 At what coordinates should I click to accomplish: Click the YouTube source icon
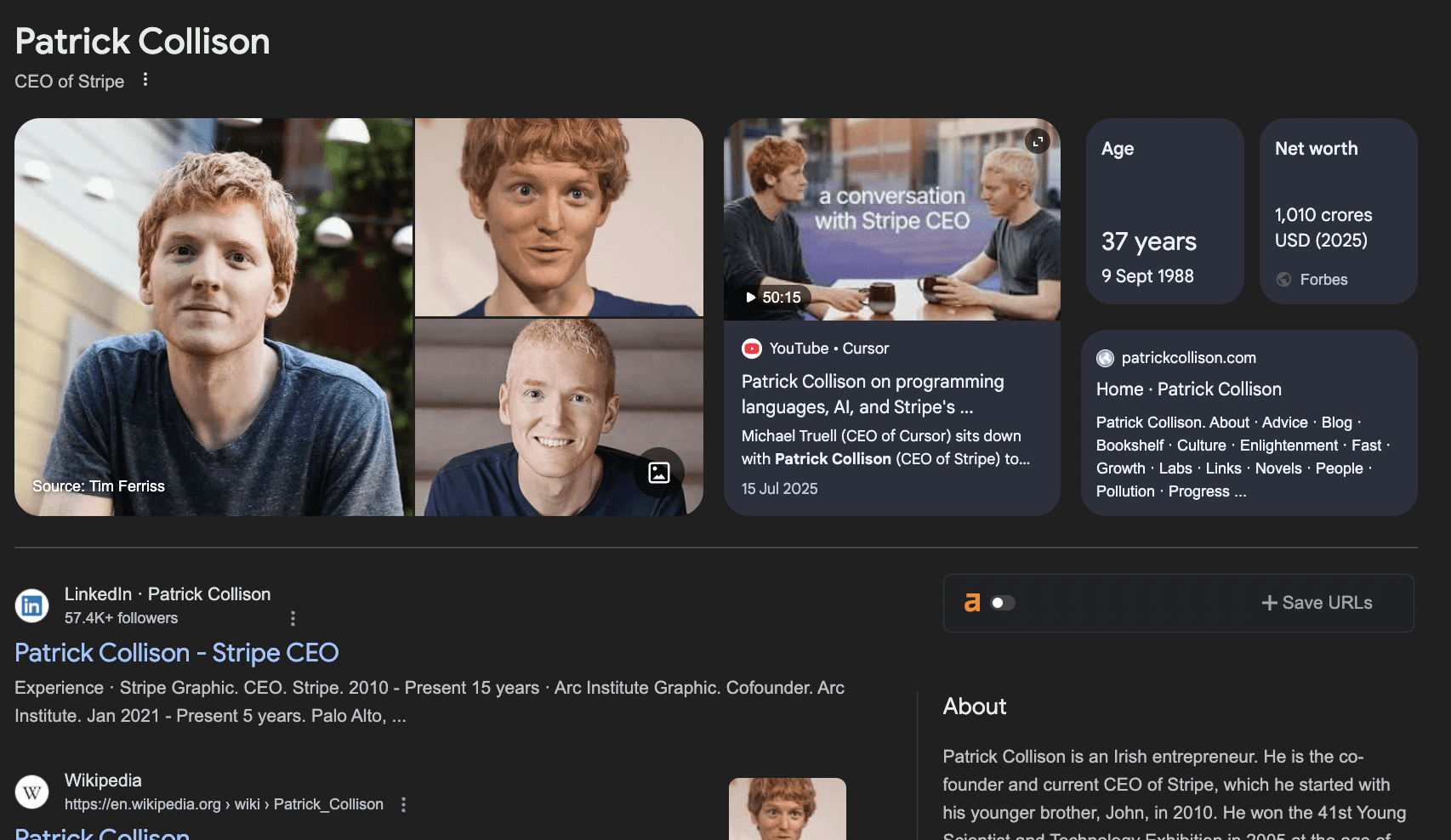tap(752, 349)
